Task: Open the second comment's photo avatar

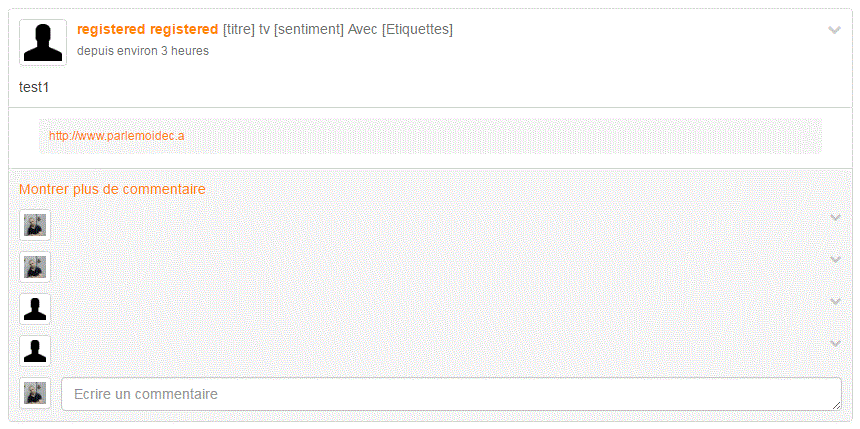Action: tap(35, 267)
